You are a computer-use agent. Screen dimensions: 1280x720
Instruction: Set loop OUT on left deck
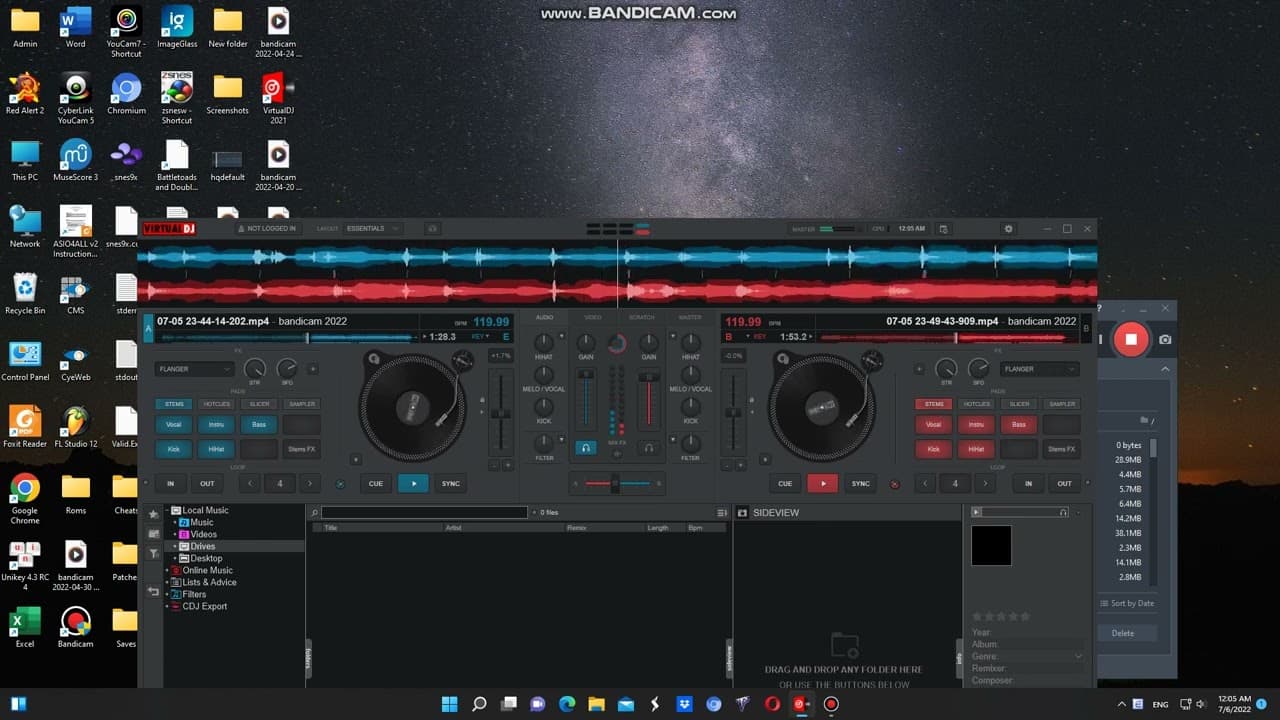(x=207, y=484)
